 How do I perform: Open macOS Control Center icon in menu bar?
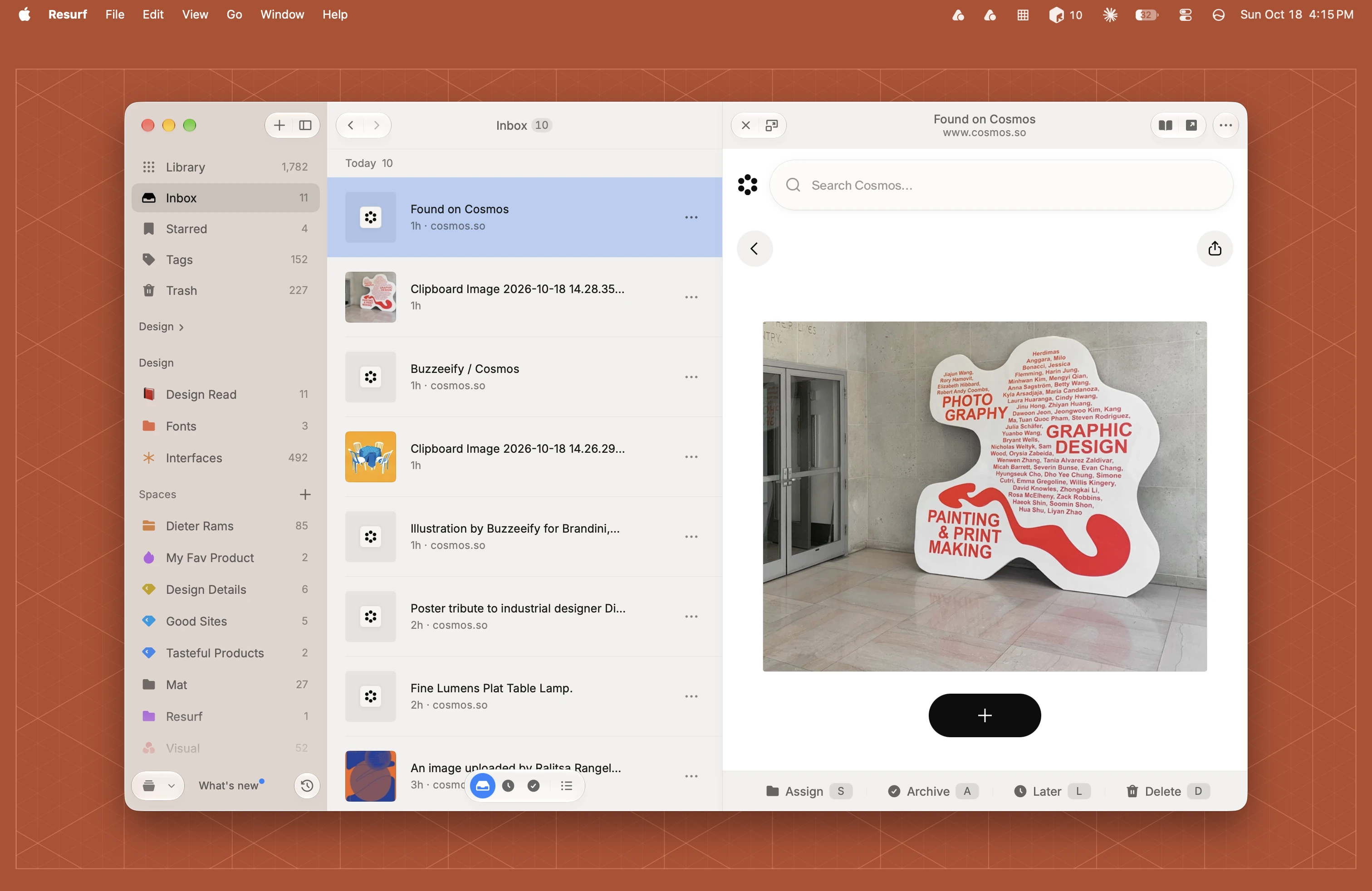(1185, 15)
